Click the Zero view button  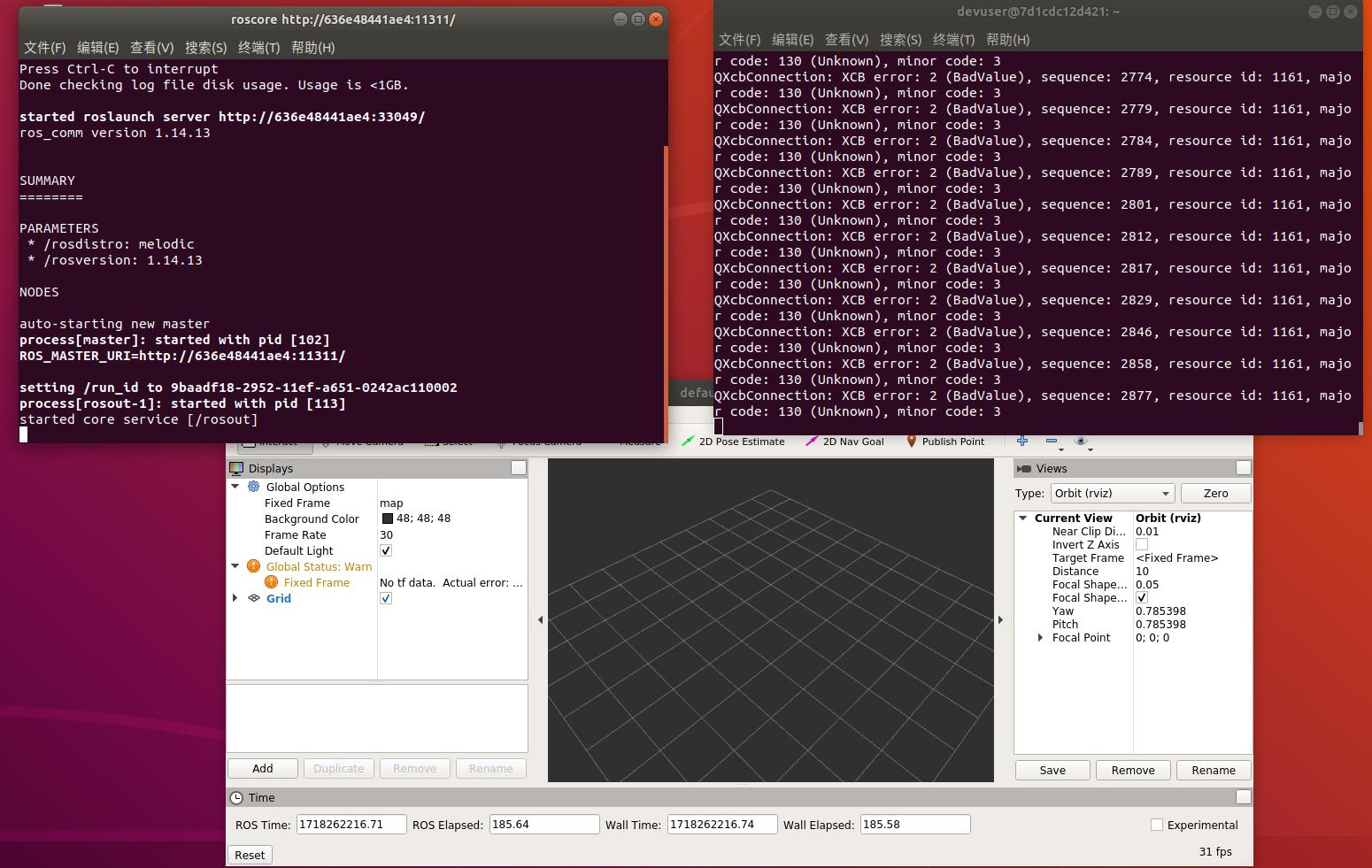tap(1215, 494)
